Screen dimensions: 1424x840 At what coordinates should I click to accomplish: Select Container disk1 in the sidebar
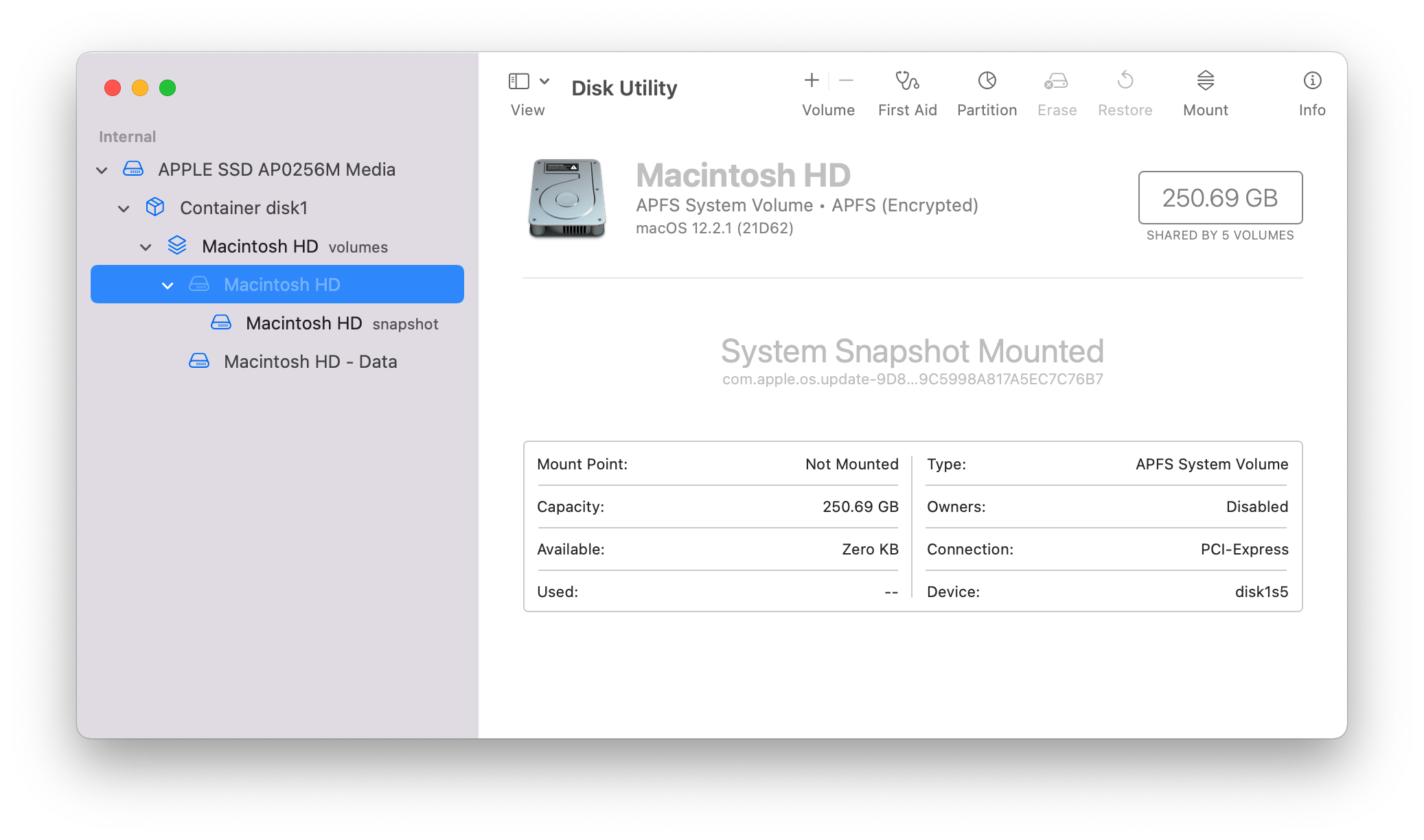coord(243,208)
